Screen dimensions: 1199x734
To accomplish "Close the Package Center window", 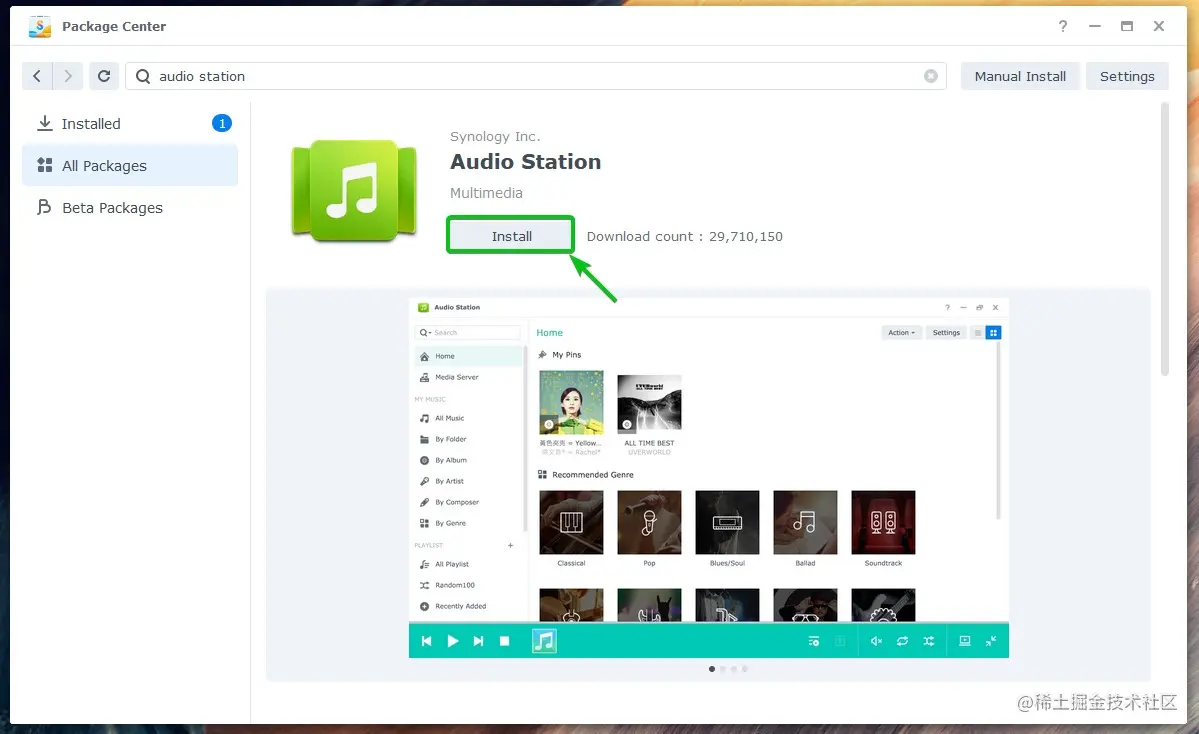I will pyautogui.click(x=1159, y=26).
